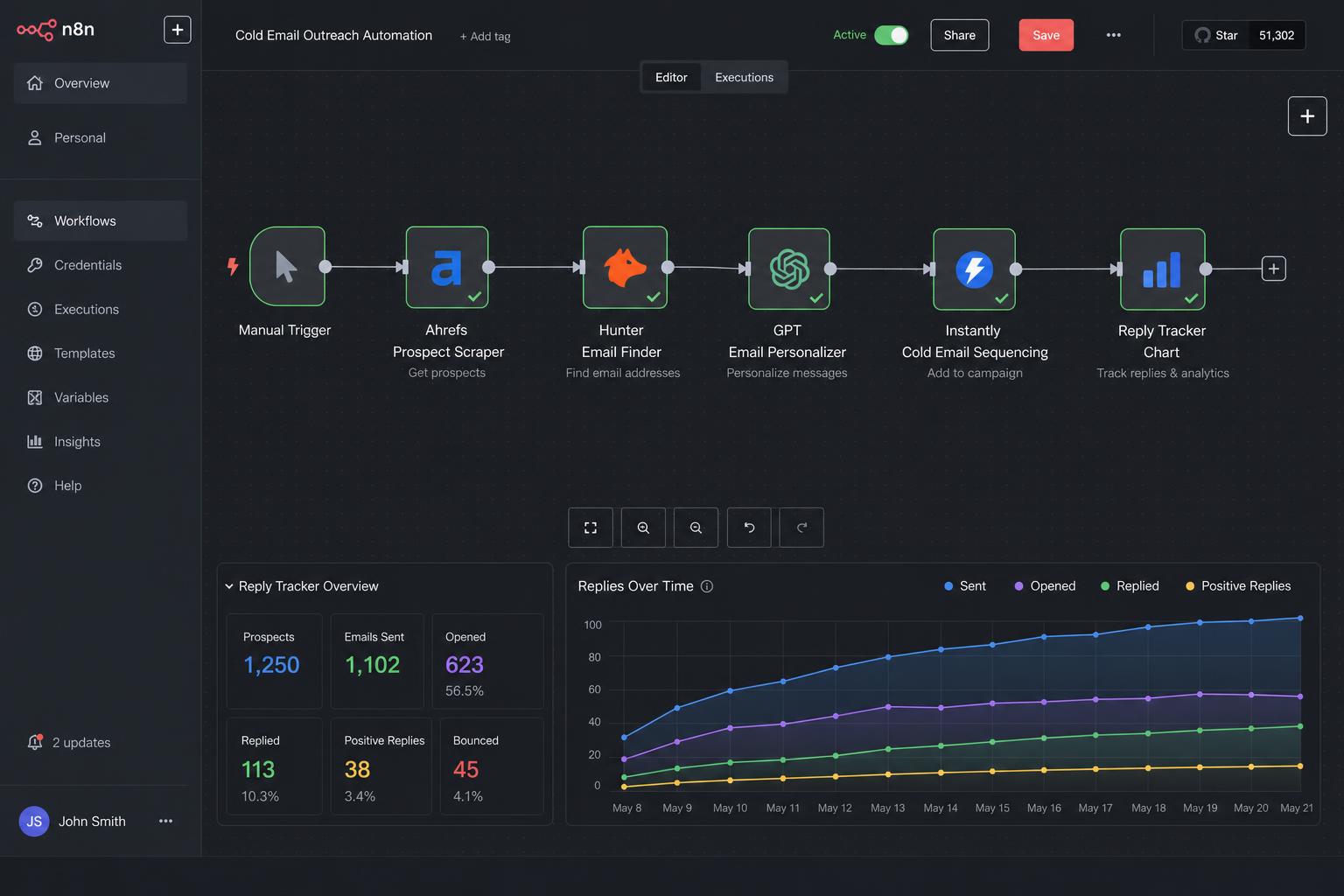This screenshot has width=1344, height=896.
Task: Click the Hunter node output connector dot
Action: [668, 267]
